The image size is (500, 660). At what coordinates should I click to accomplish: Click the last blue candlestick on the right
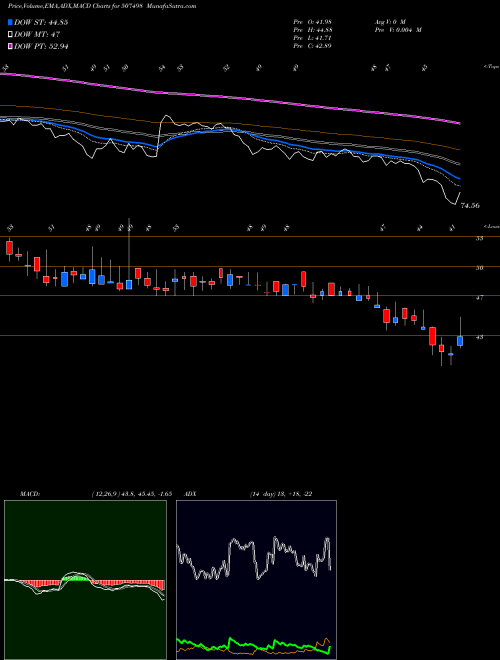point(460,341)
